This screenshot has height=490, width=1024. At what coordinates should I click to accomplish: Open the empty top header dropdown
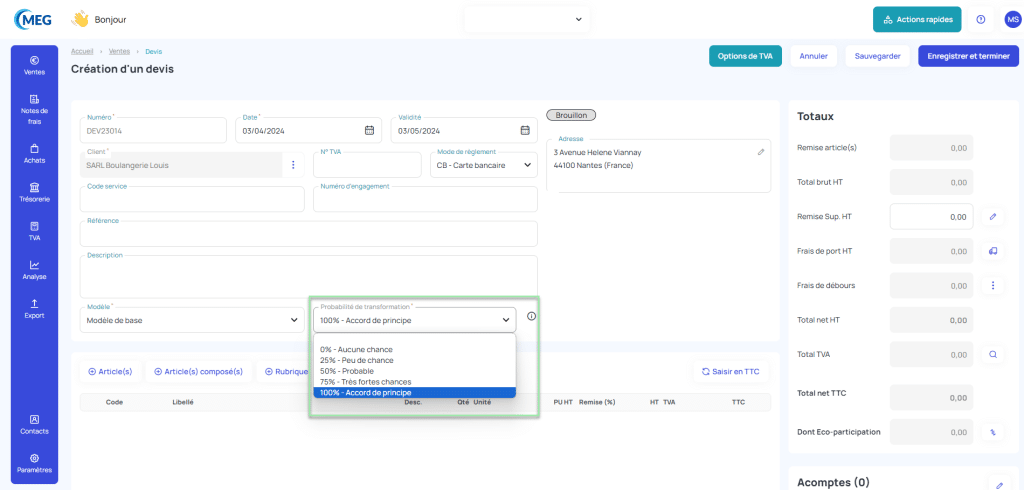(526, 19)
